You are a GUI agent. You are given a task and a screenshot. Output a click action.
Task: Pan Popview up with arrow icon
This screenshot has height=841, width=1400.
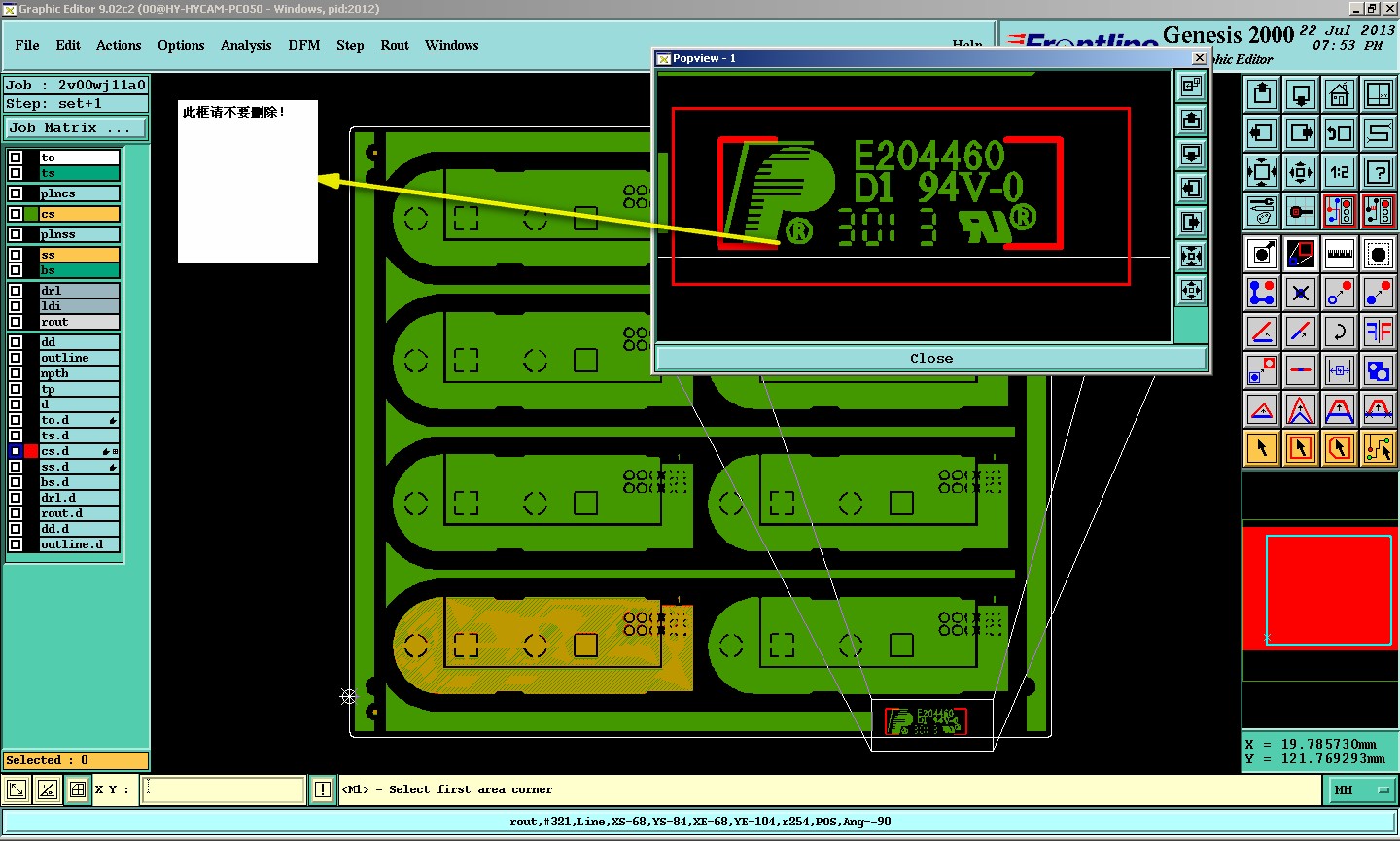(1191, 121)
